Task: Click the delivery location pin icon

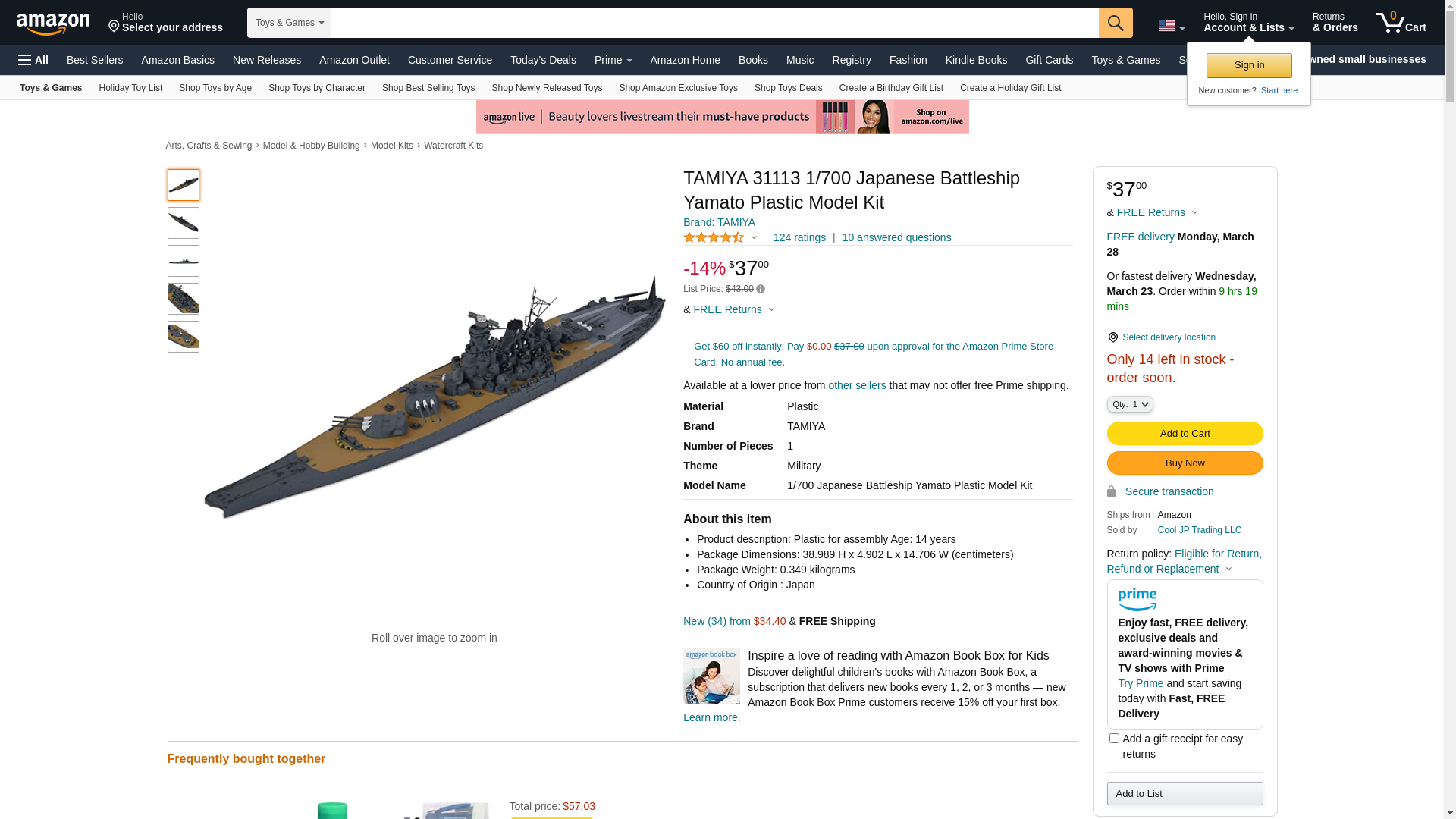Action: (x=1112, y=337)
